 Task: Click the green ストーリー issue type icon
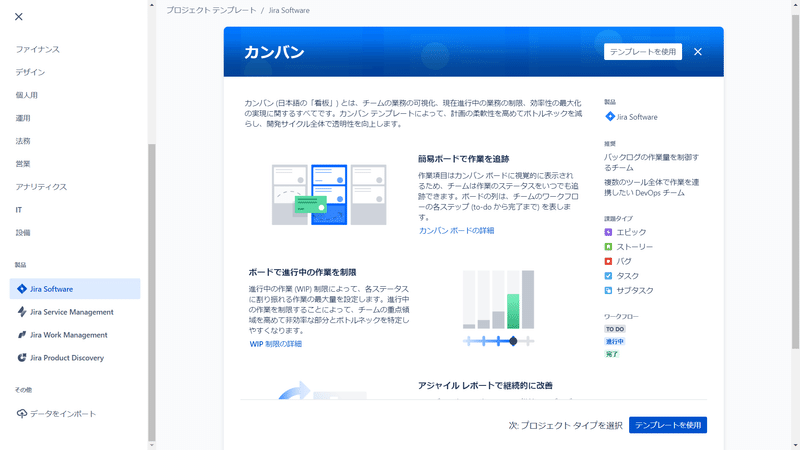click(608, 247)
